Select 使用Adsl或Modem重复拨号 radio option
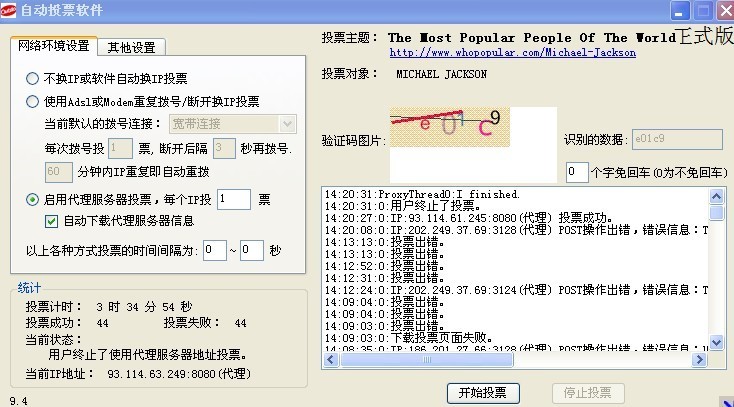The height and width of the screenshot is (407, 734). 33,101
